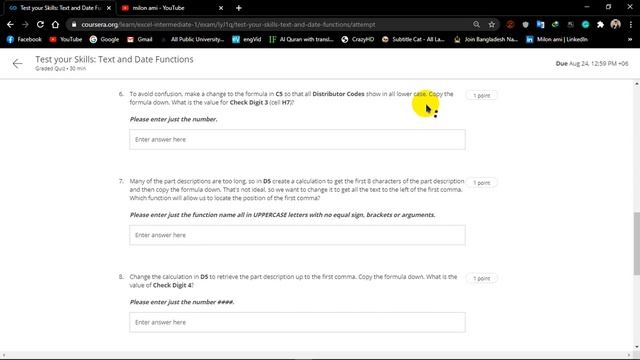The image size is (640, 360).
Task: Open the gray shield extension icon
Action: (525, 24)
